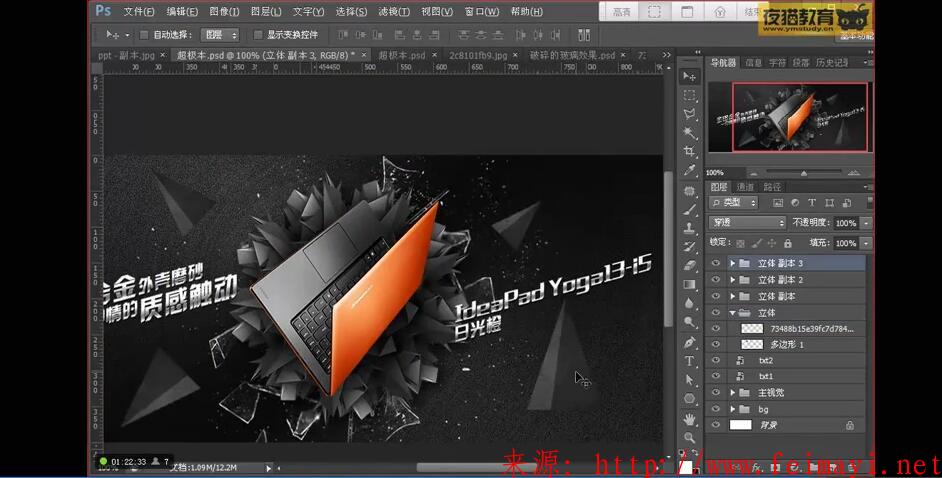
Task: Collapse the 立体 group
Action: pyautogui.click(x=732, y=313)
